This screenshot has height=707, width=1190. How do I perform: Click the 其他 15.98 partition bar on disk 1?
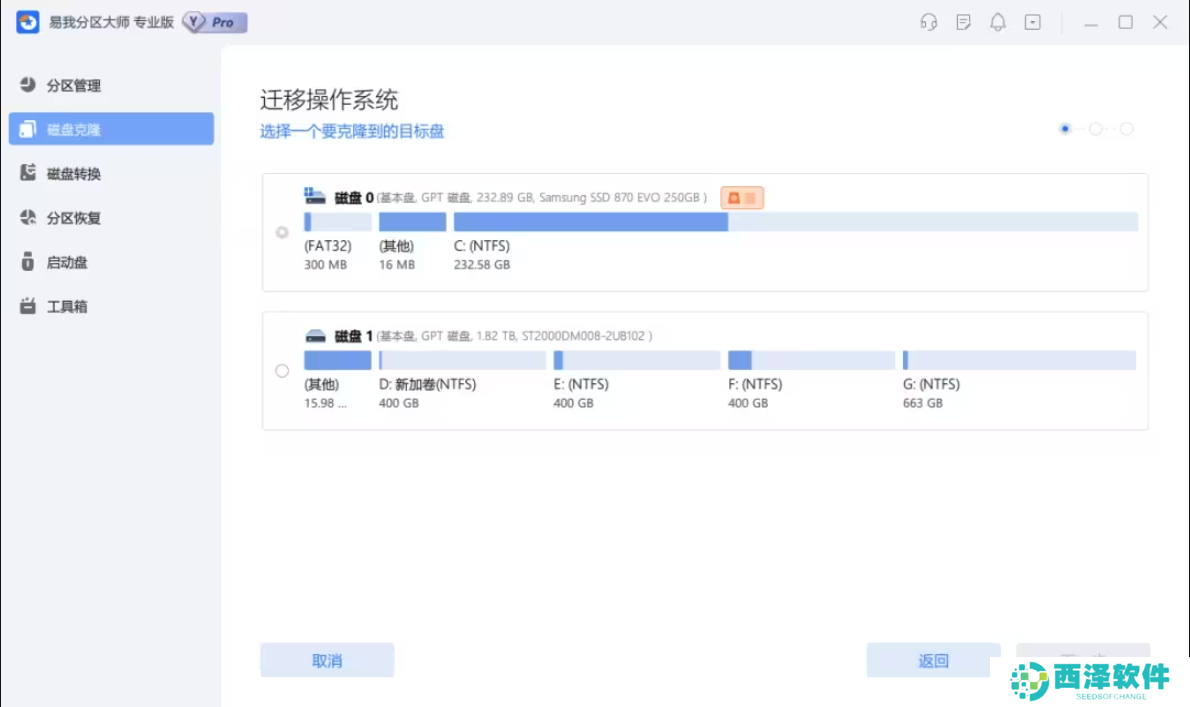tap(338, 360)
